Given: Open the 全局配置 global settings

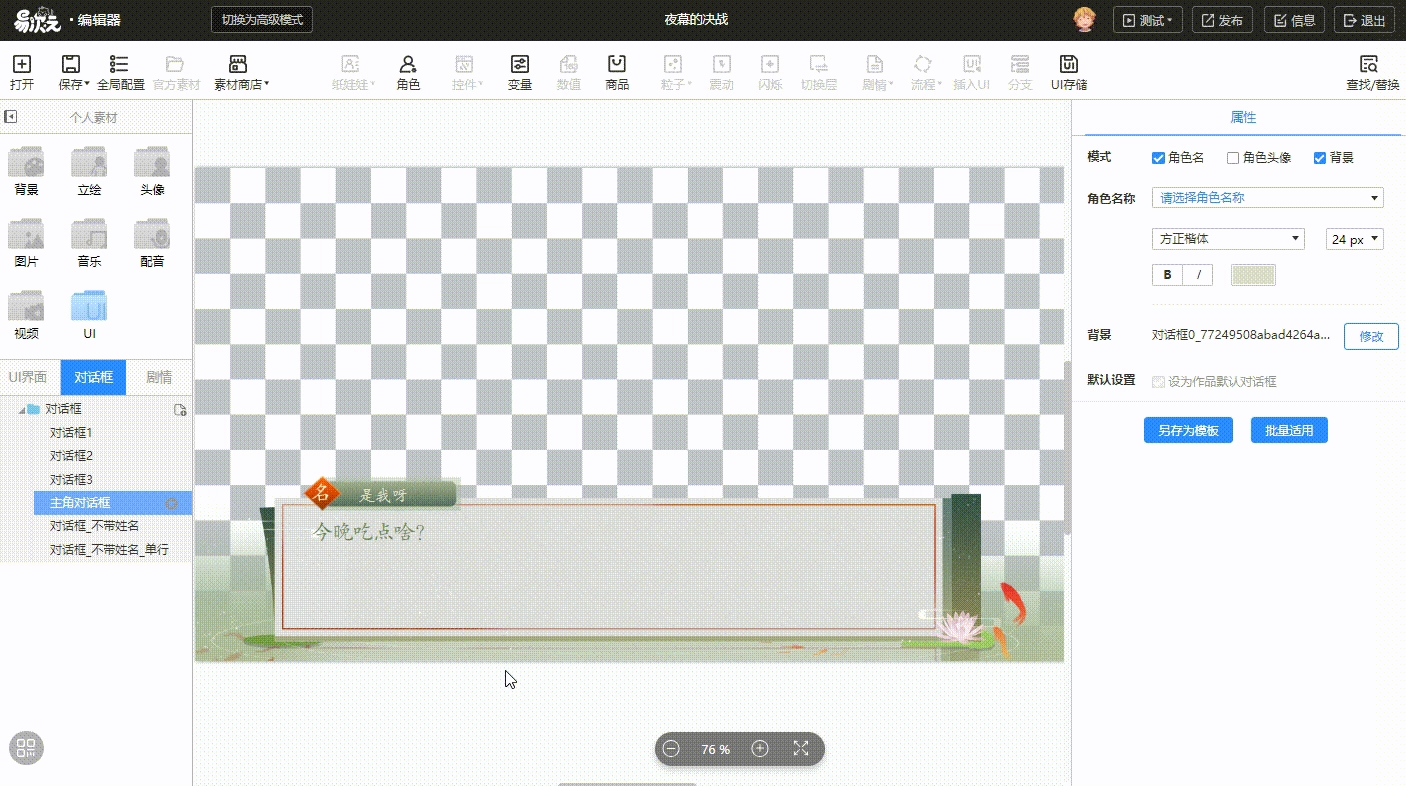Looking at the screenshot, I should click(x=120, y=72).
